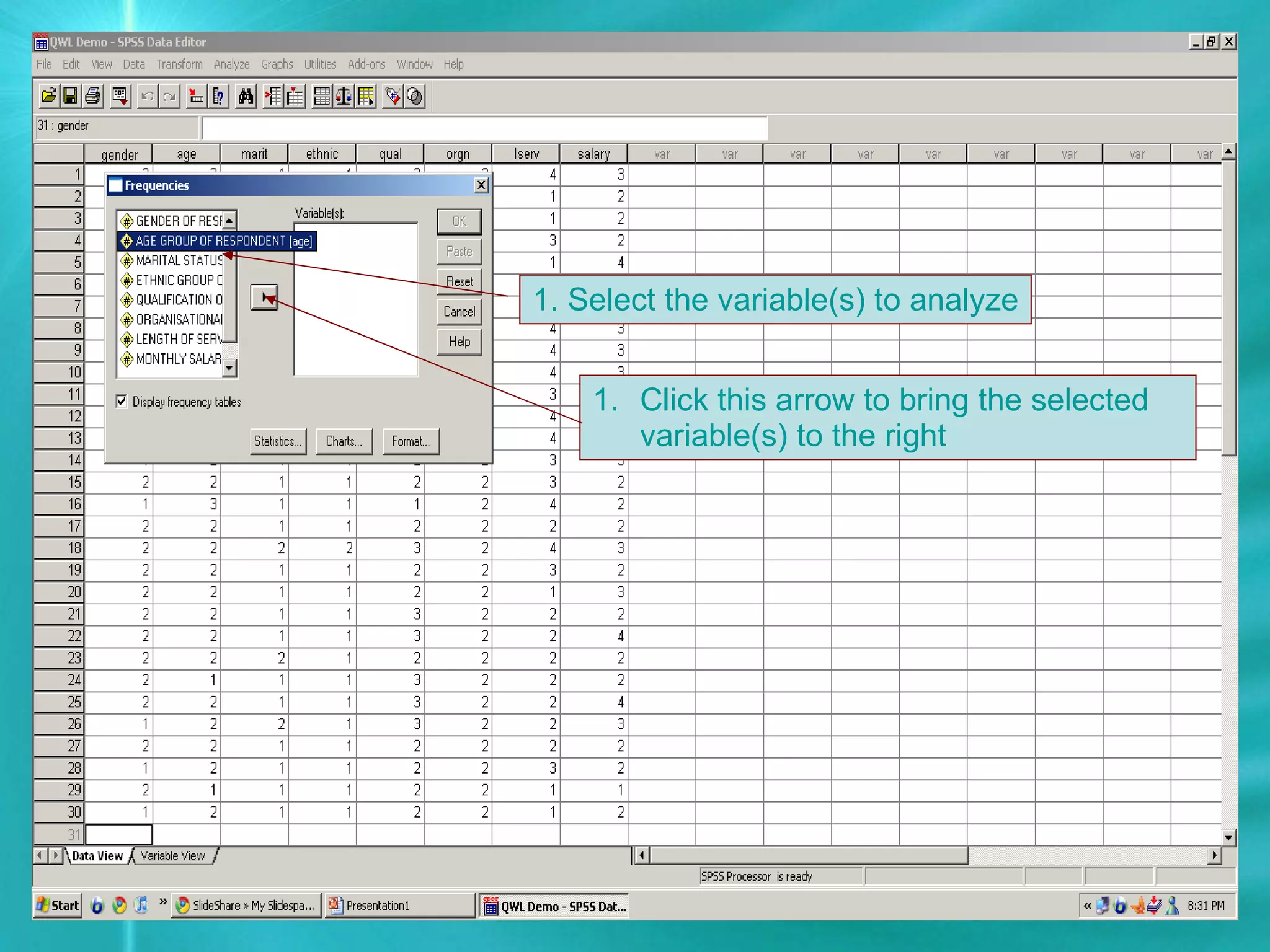Open the Data menu
1270x952 pixels.
134,64
